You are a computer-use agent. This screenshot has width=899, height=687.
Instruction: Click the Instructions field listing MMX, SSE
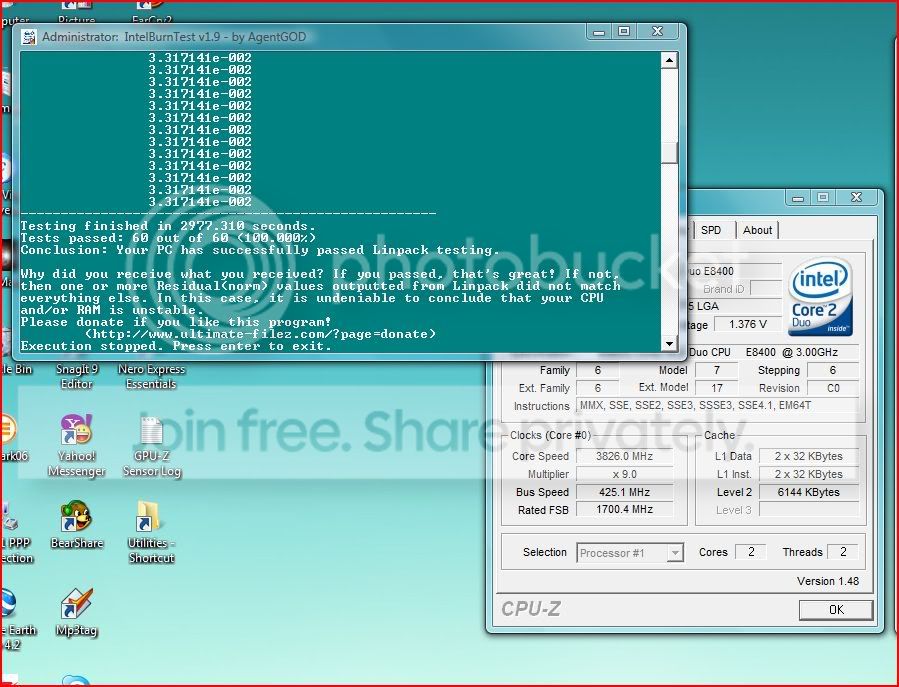717,405
